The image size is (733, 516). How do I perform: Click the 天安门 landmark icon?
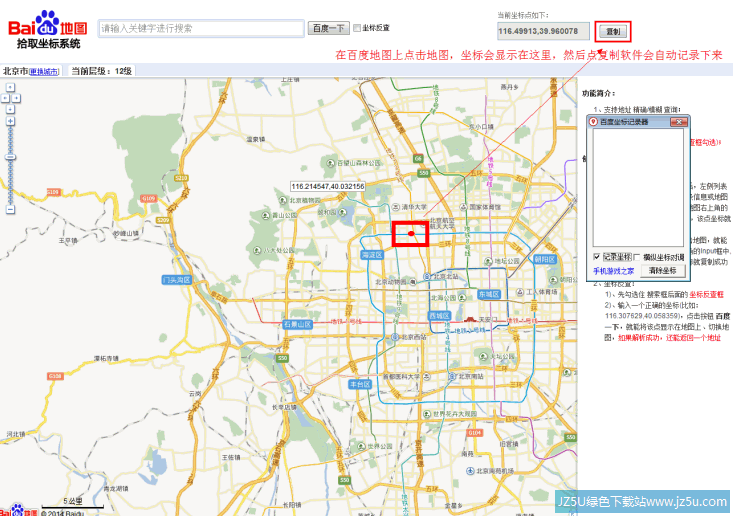470,320
